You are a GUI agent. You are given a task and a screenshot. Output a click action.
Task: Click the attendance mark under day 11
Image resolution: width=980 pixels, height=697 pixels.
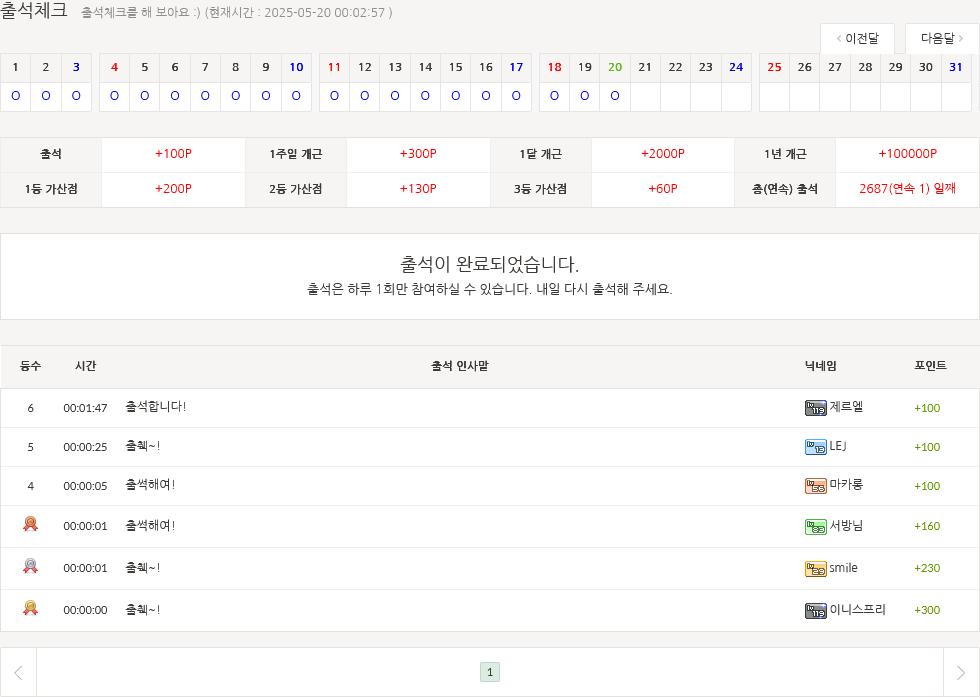(x=334, y=96)
